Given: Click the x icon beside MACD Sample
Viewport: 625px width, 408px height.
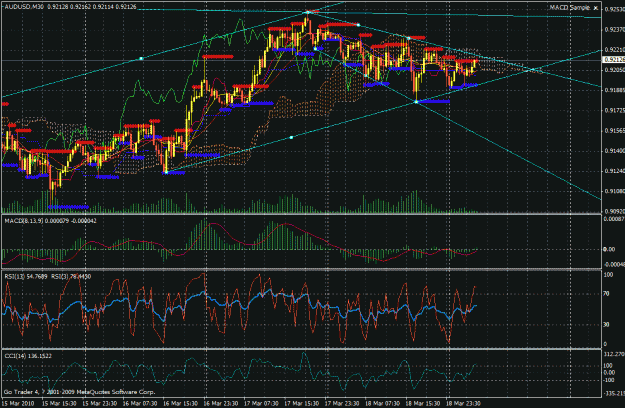Looking at the screenshot, I should (x=596, y=8).
